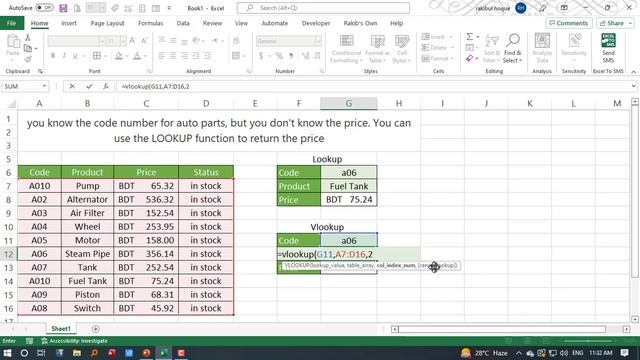Select the column G header
This screenshot has height=360, width=640.
click(x=349, y=104)
